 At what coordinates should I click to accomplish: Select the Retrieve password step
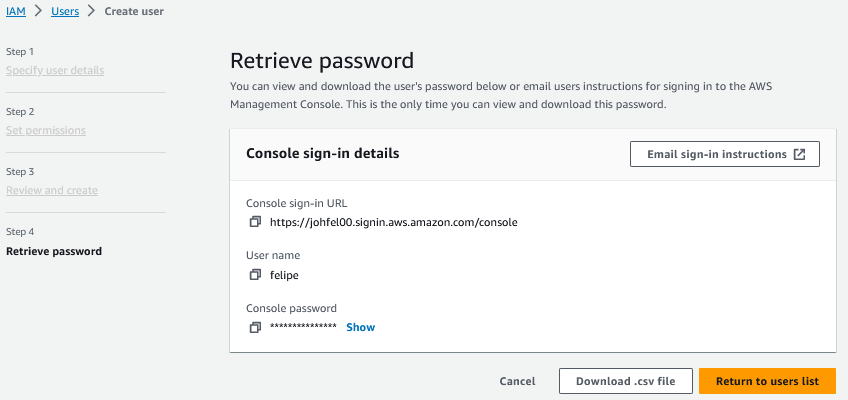(54, 251)
